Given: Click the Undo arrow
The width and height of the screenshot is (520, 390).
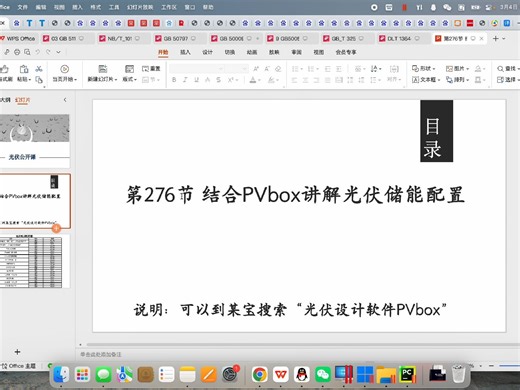Looking at the screenshot, I should (x=38, y=52).
